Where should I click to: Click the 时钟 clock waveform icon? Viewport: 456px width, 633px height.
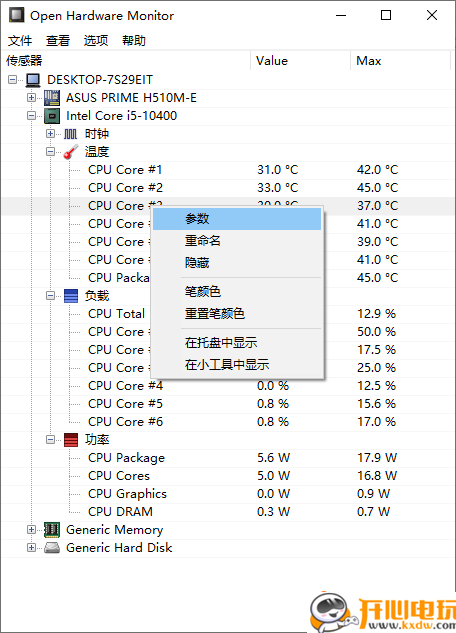[70, 134]
